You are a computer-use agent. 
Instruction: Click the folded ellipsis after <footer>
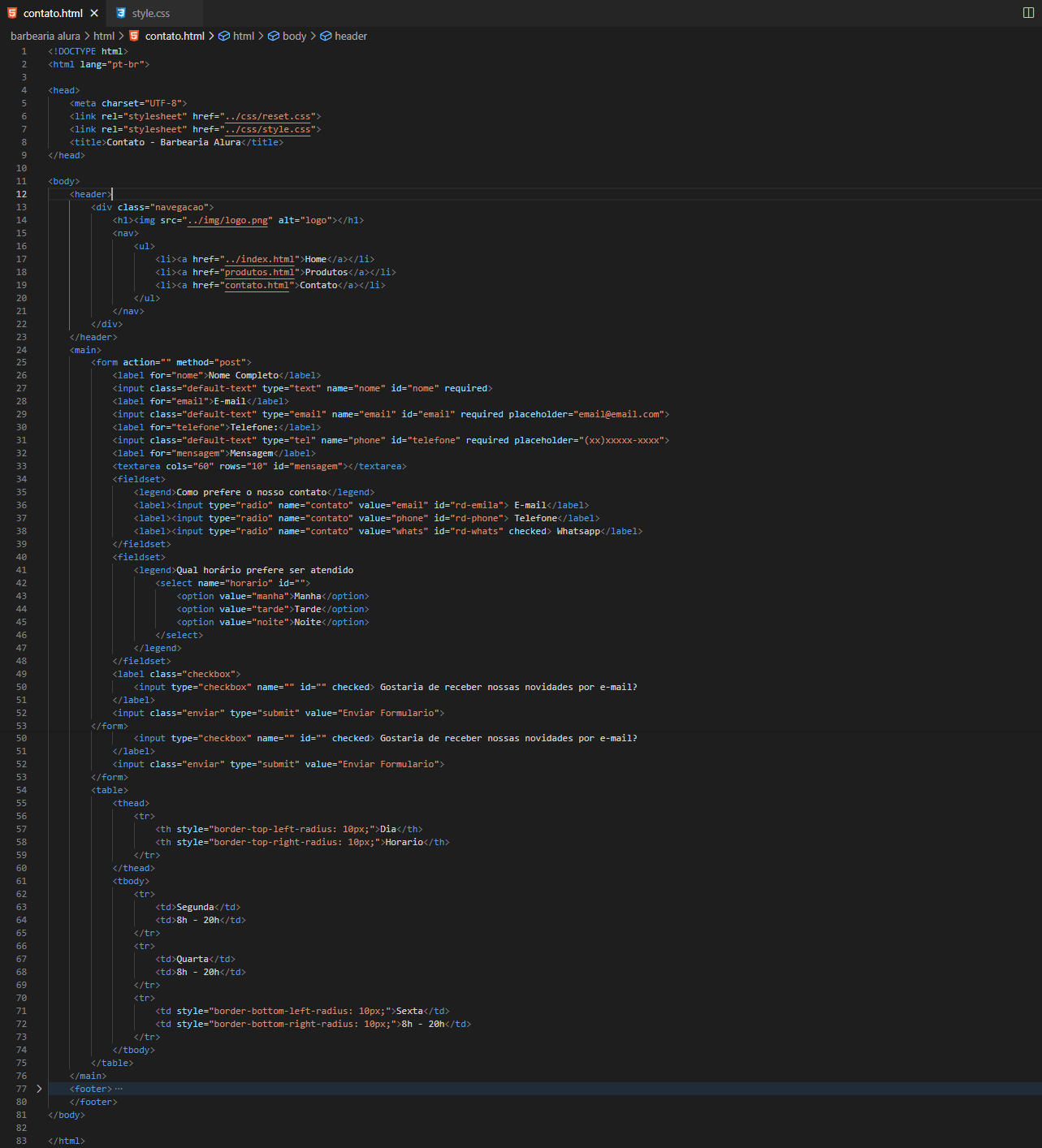(x=119, y=1089)
